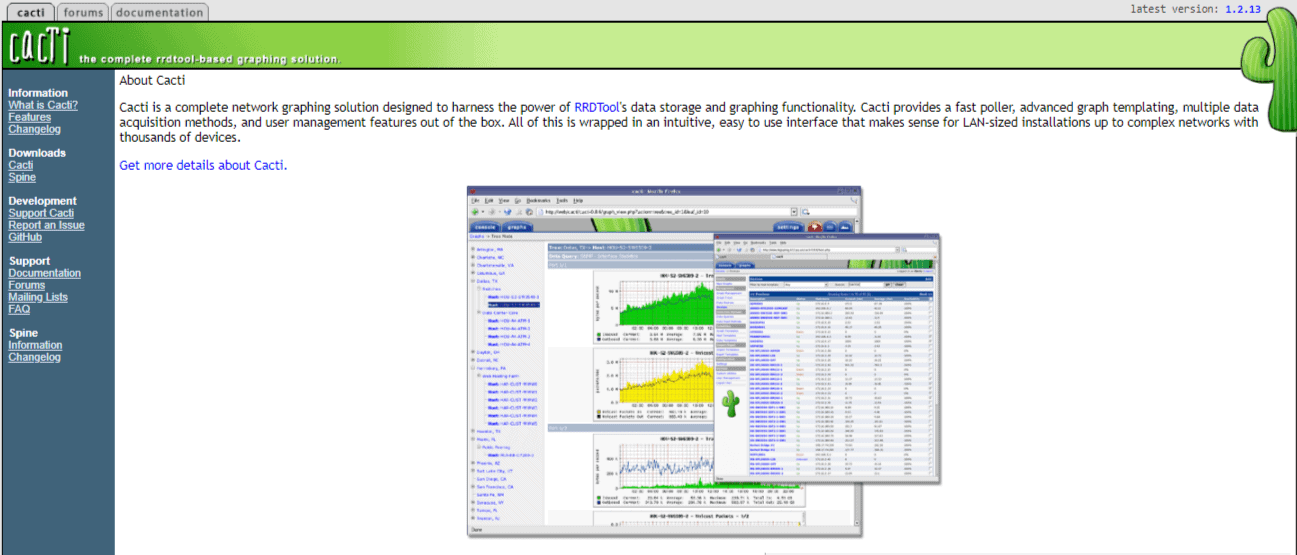Open the GitHub link
The image size is (1297, 555).
pyautogui.click(x=25, y=237)
